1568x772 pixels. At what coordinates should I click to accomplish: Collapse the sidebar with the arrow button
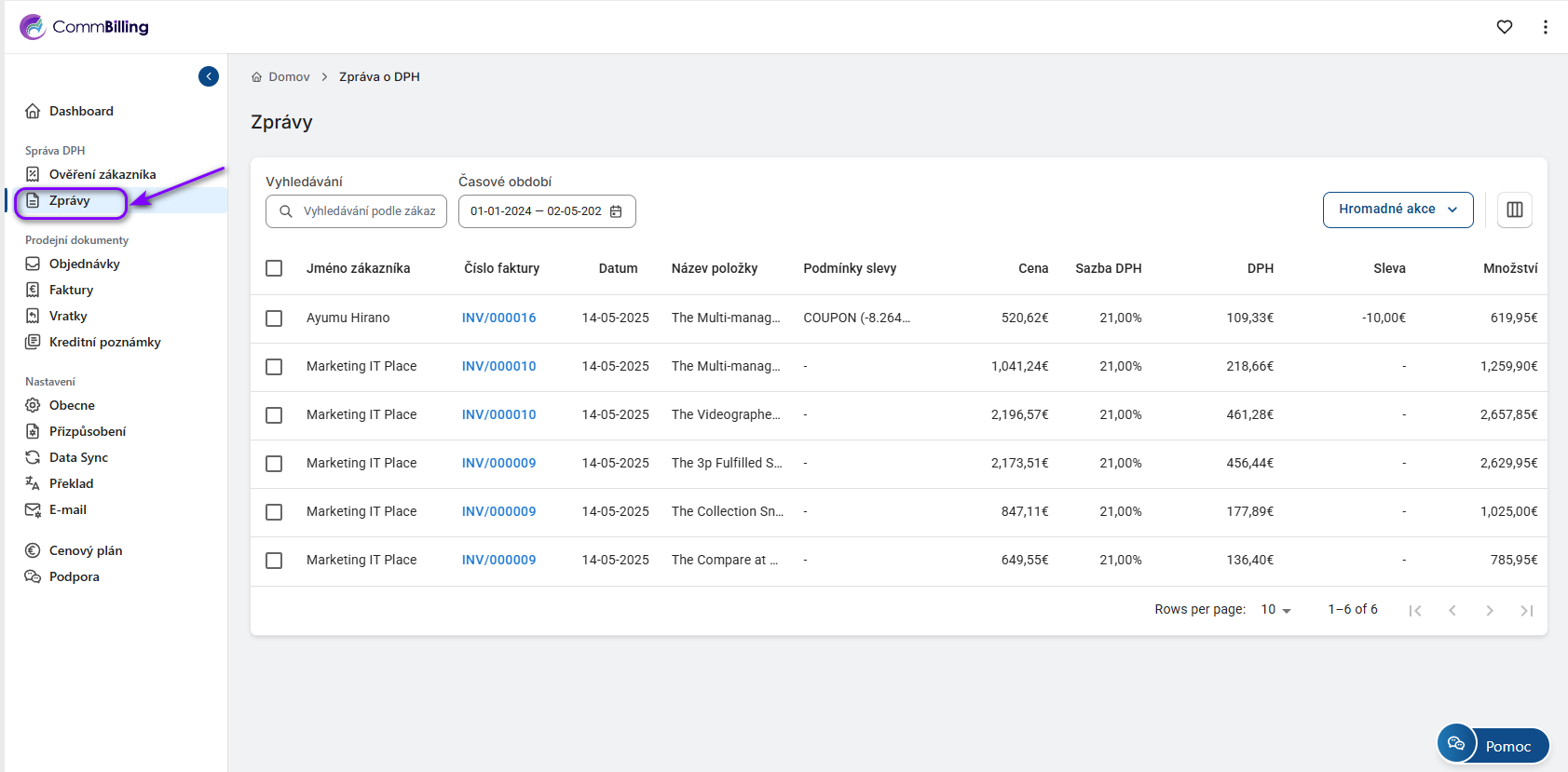coord(209,76)
